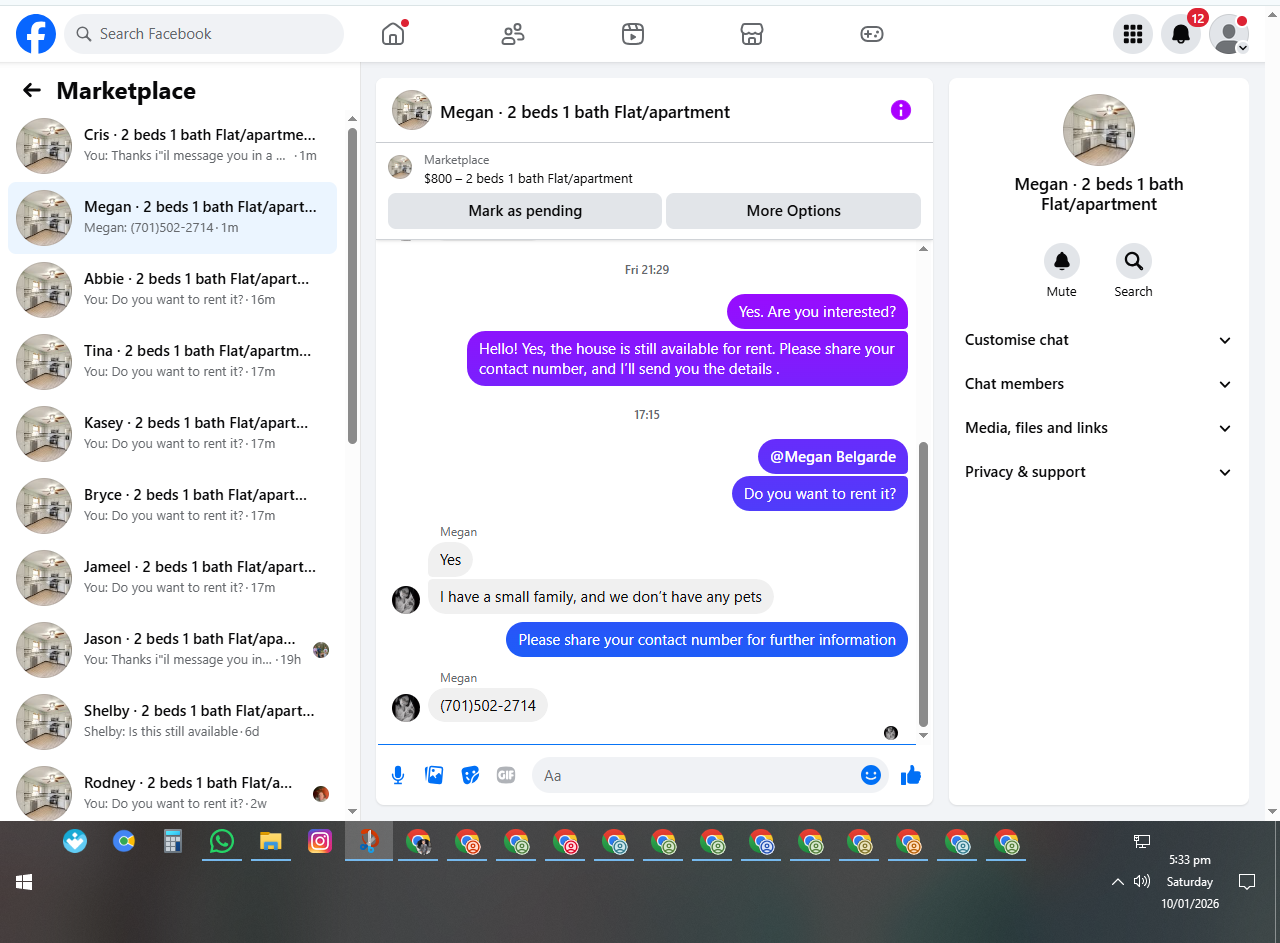The width and height of the screenshot is (1280, 943).
Task: Click the (701)502-2714 message bubble
Action: 488,706
